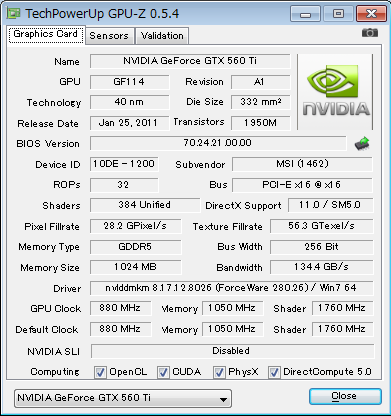
Task: Click Texture Fillrate value 56.3 GTexel/s
Action: tap(321, 226)
